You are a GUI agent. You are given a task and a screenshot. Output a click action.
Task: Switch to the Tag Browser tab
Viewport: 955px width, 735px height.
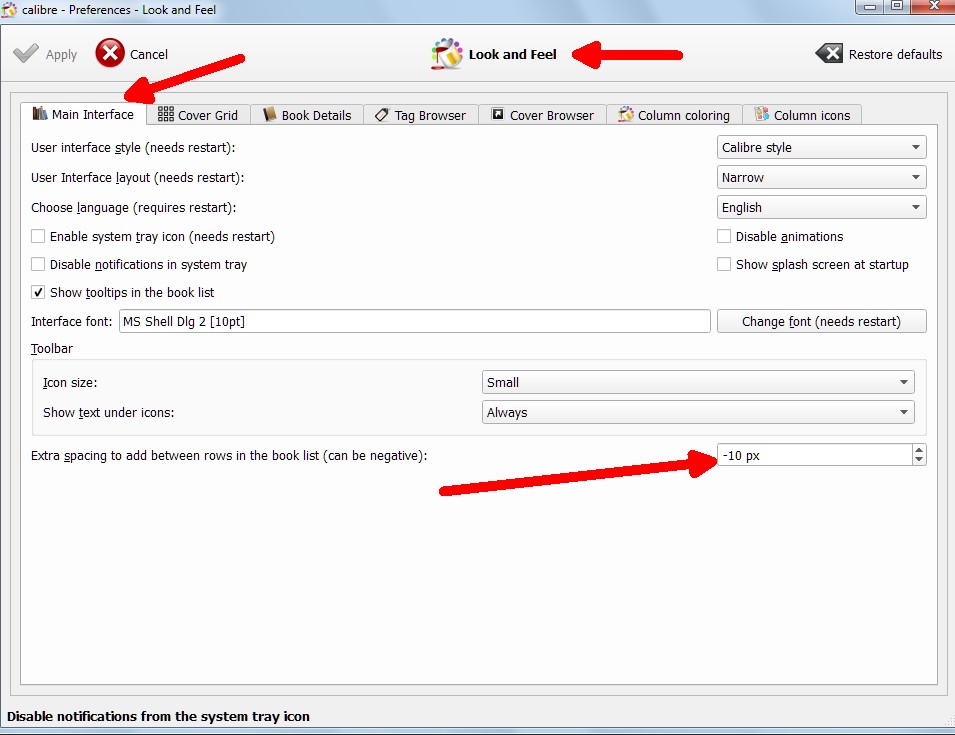421,115
